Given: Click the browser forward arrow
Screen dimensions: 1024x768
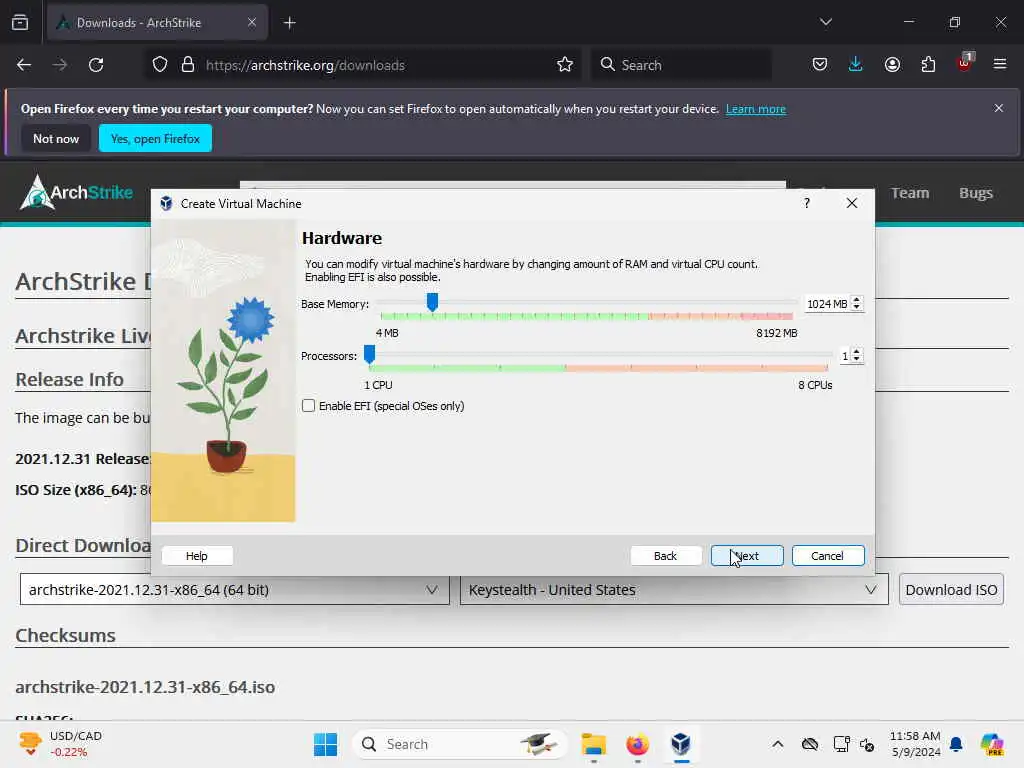Looking at the screenshot, I should (x=59, y=65).
